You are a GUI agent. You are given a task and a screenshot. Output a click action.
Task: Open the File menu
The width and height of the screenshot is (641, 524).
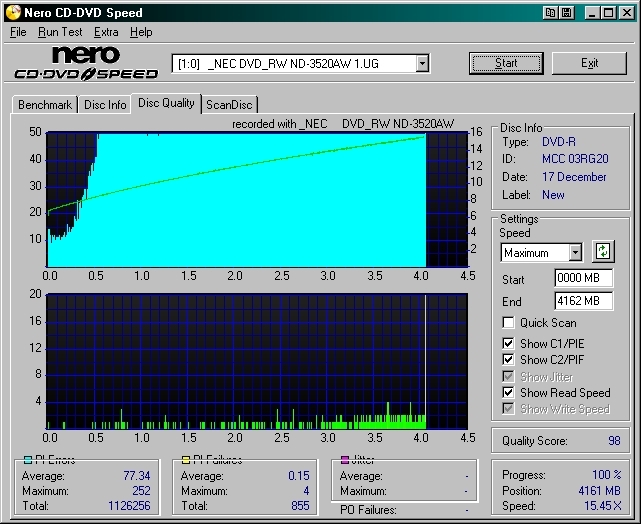(18, 32)
